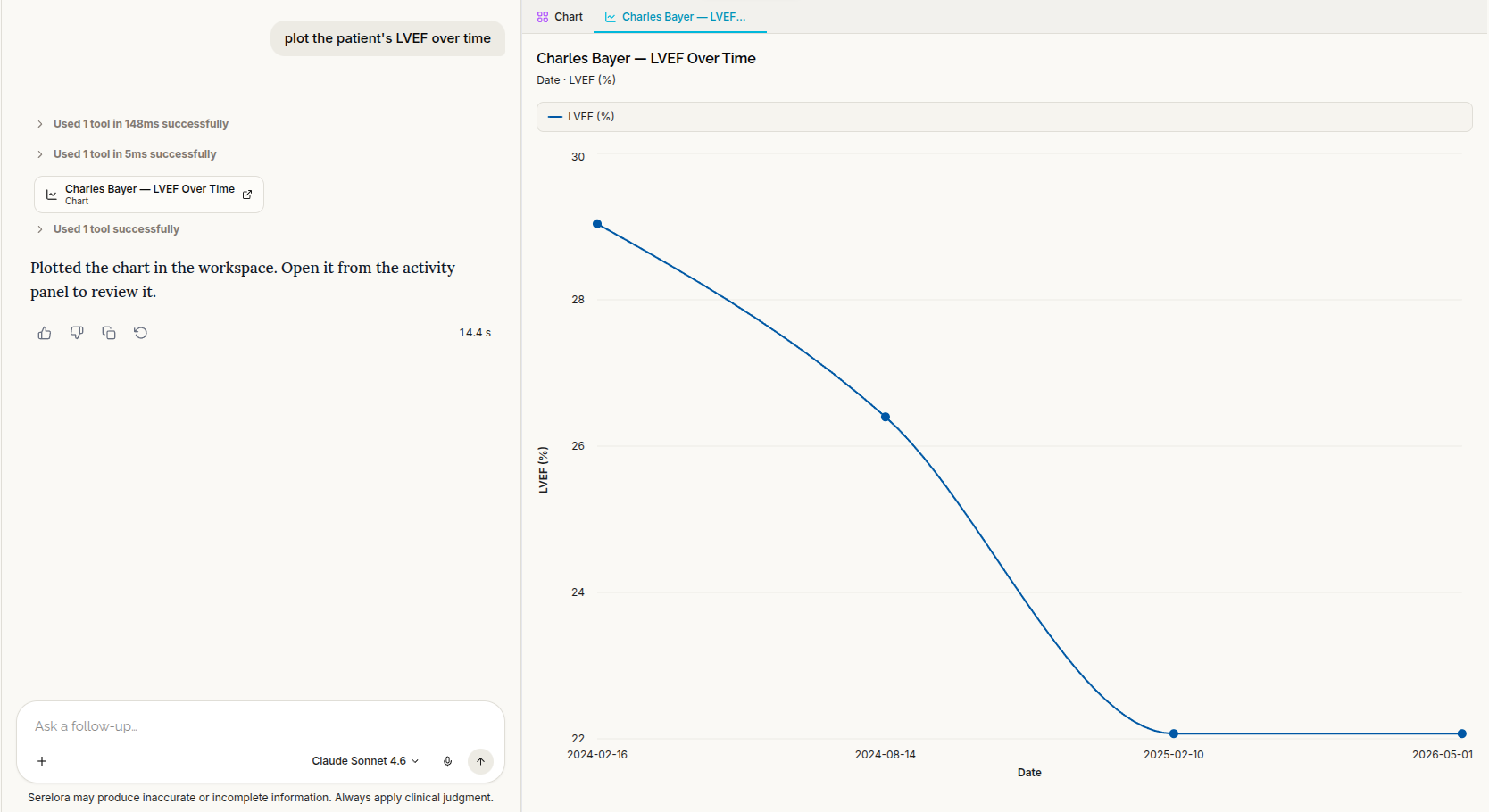Click the user message 'plot the patient's LVEF over time'
Screen dimensions: 1489x812
tap(387, 38)
